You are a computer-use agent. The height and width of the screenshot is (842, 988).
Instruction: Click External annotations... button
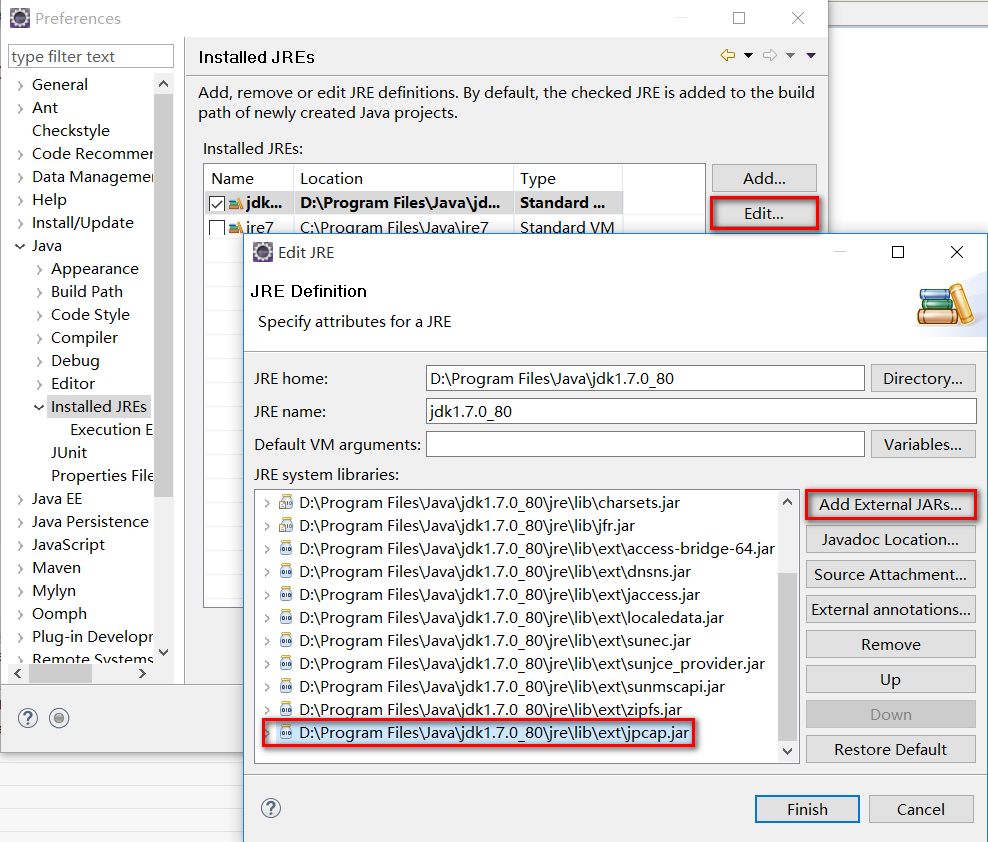pyautogui.click(x=890, y=609)
